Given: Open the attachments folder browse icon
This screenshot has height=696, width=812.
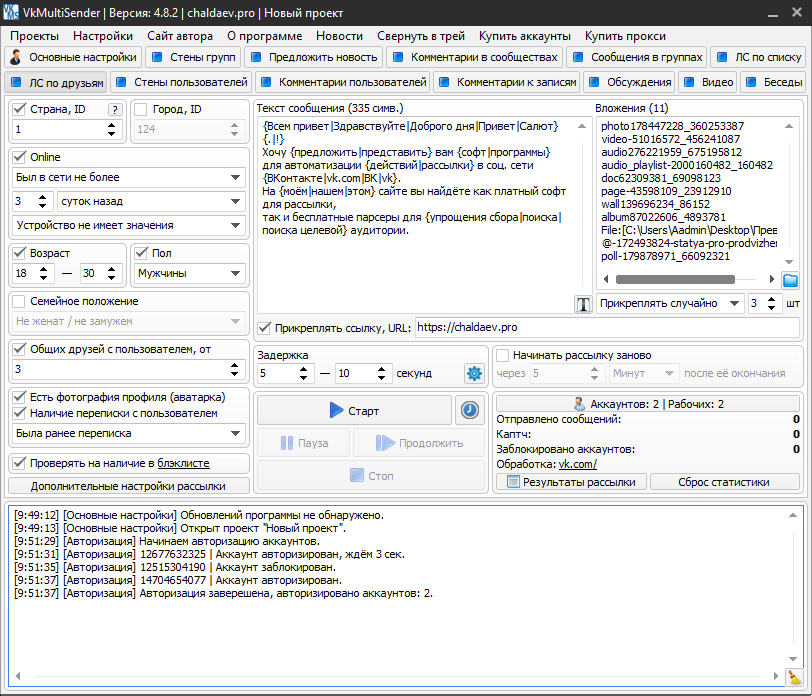Looking at the screenshot, I should pos(790,280).
